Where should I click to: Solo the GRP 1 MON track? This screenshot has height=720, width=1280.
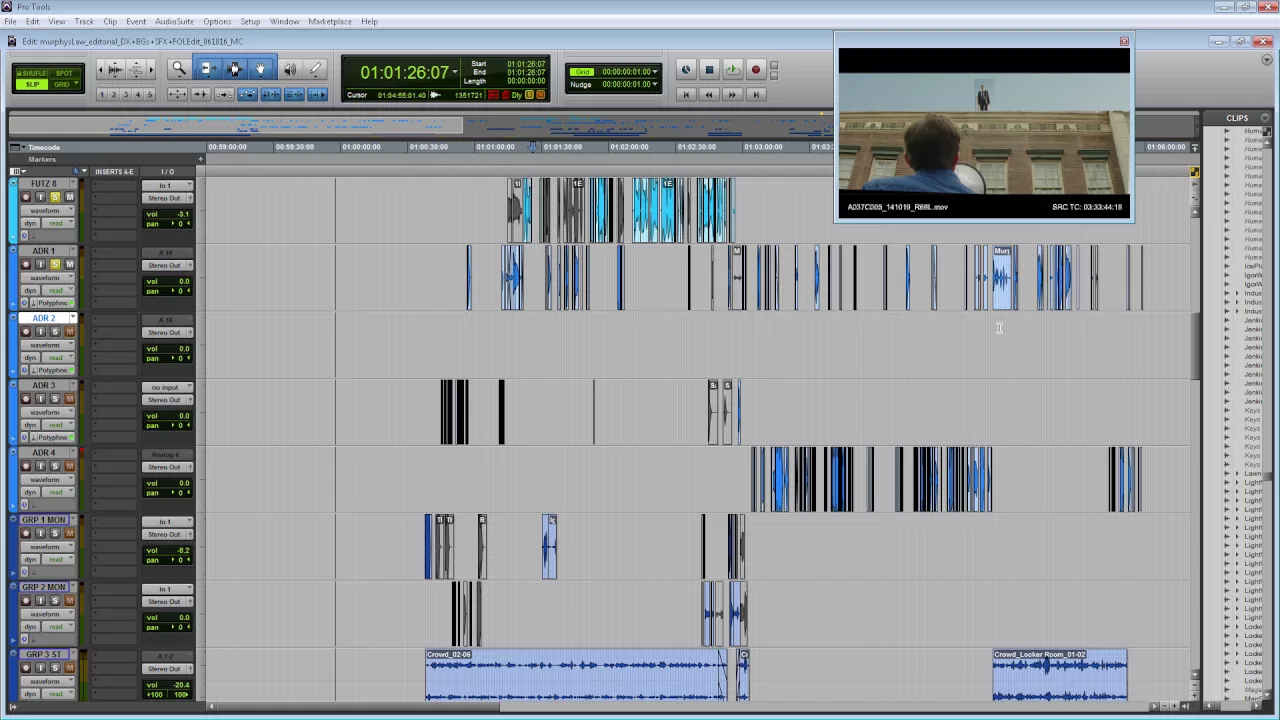pos(55,533)
